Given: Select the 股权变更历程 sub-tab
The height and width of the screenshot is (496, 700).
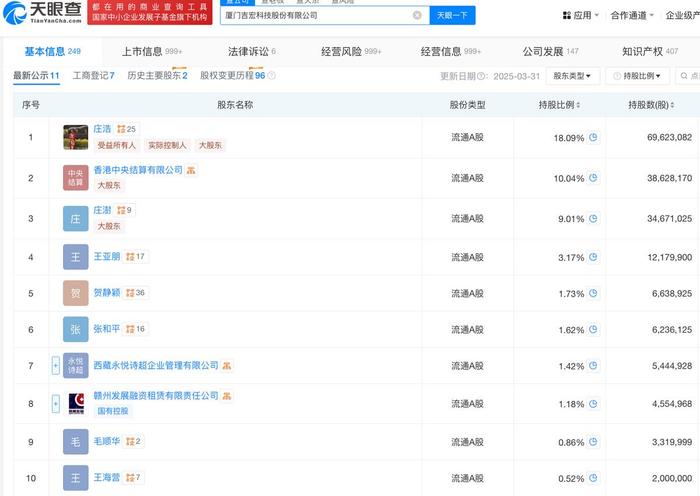Looking at the screenshot, I should pos(233,75).
